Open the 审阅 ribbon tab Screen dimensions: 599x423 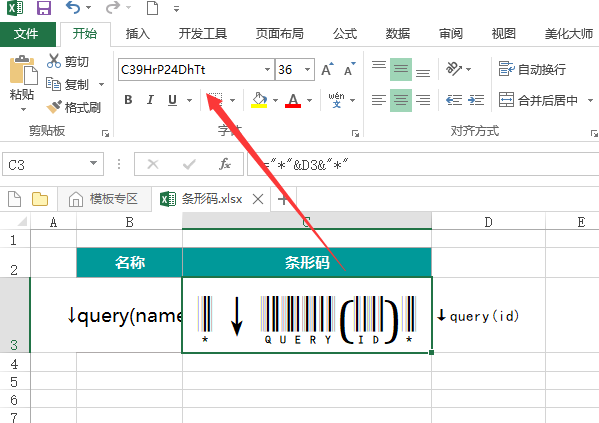[451, 34]
